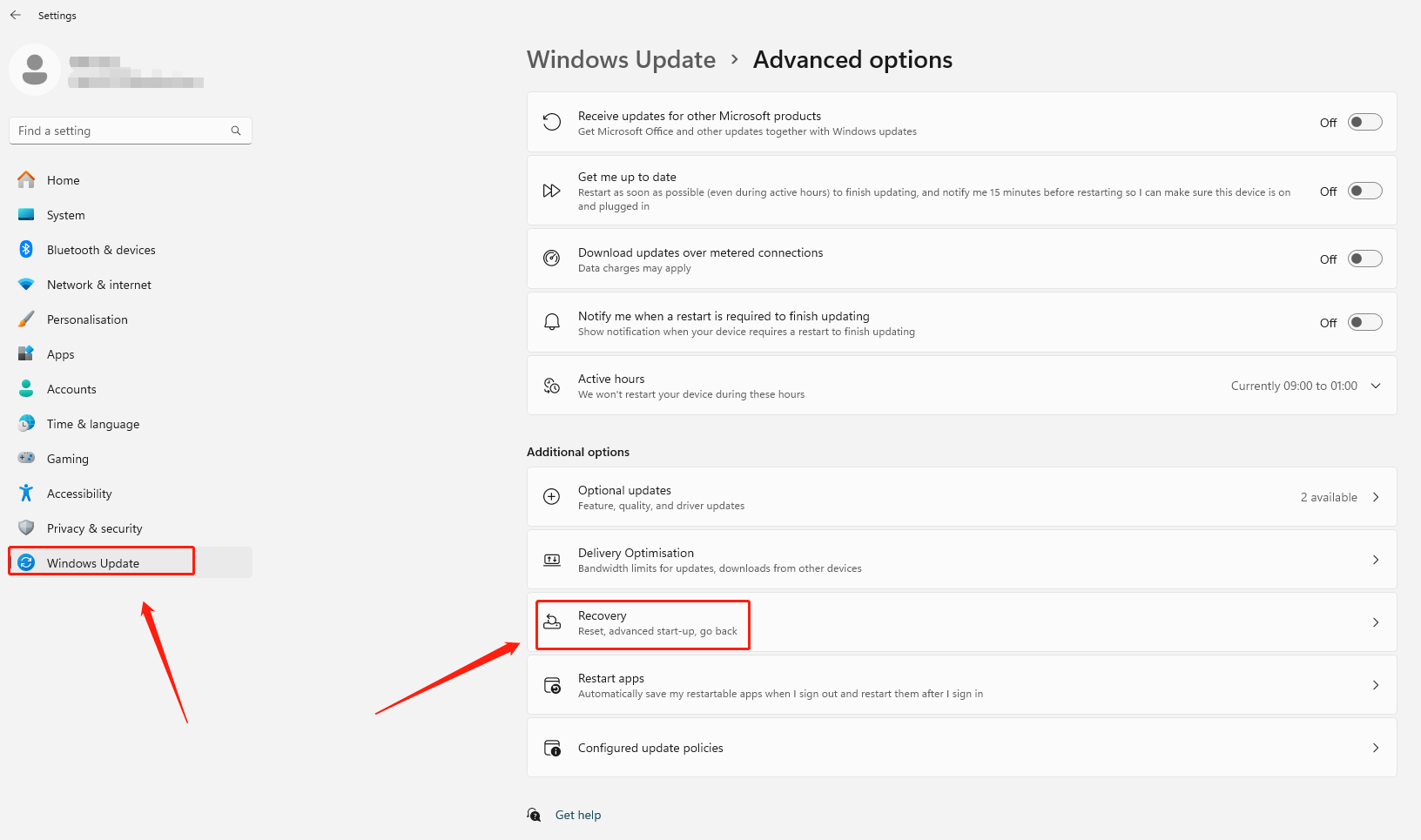Enable Receive updates for other Microsoft products
The height and width of the screenshot is (840, 1421).
coord(1364,123)
